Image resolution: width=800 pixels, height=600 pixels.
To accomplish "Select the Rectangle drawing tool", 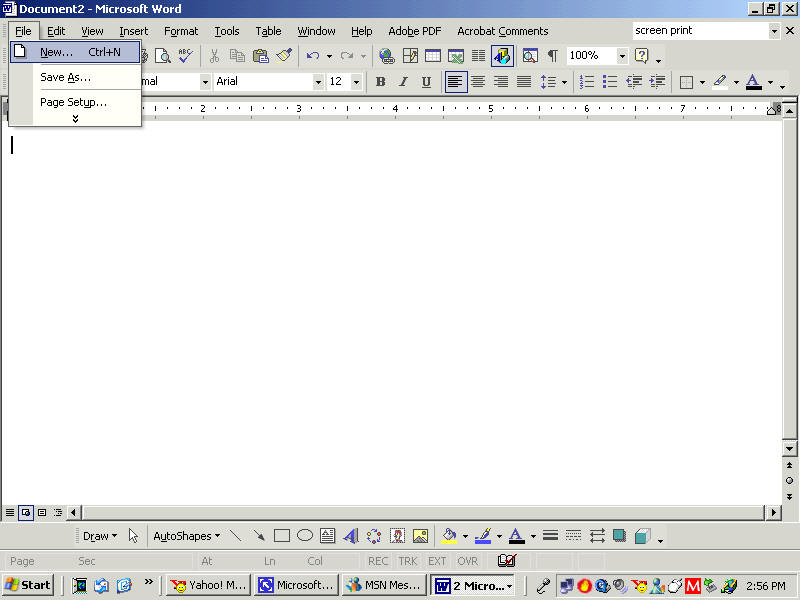I will [x=282, y=536].
